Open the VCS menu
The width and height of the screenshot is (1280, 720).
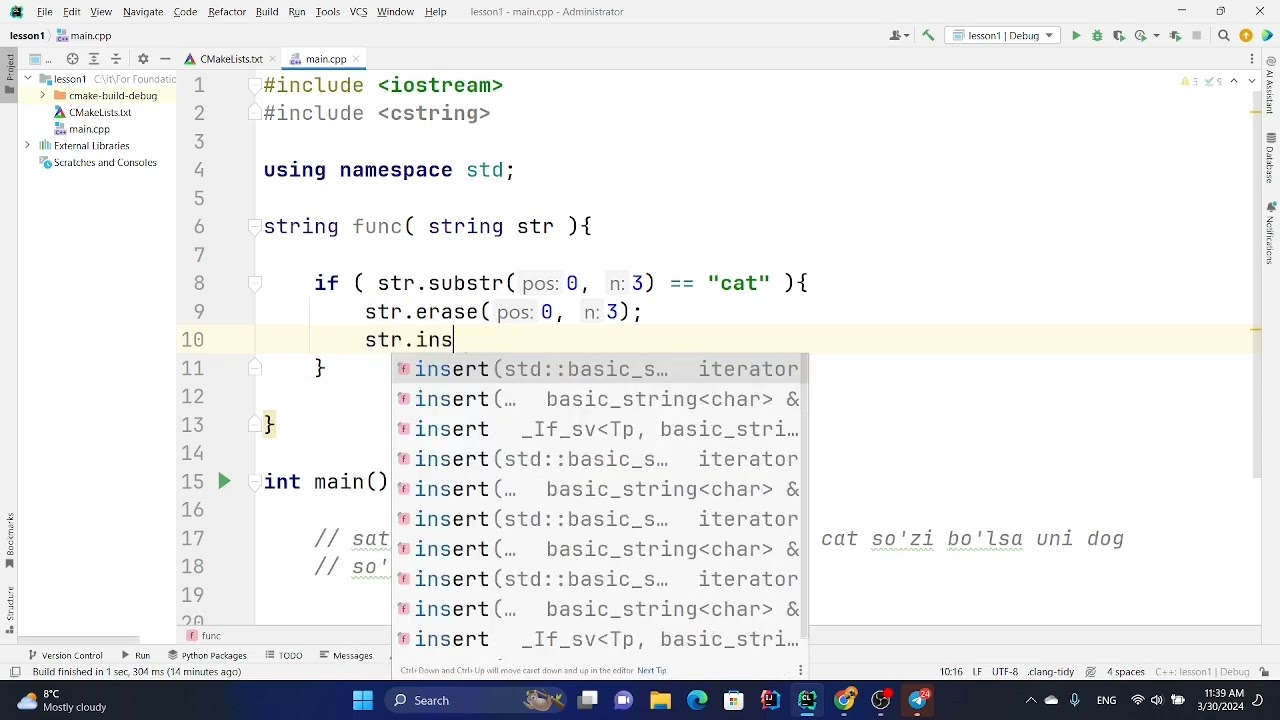tap(357, 12)
